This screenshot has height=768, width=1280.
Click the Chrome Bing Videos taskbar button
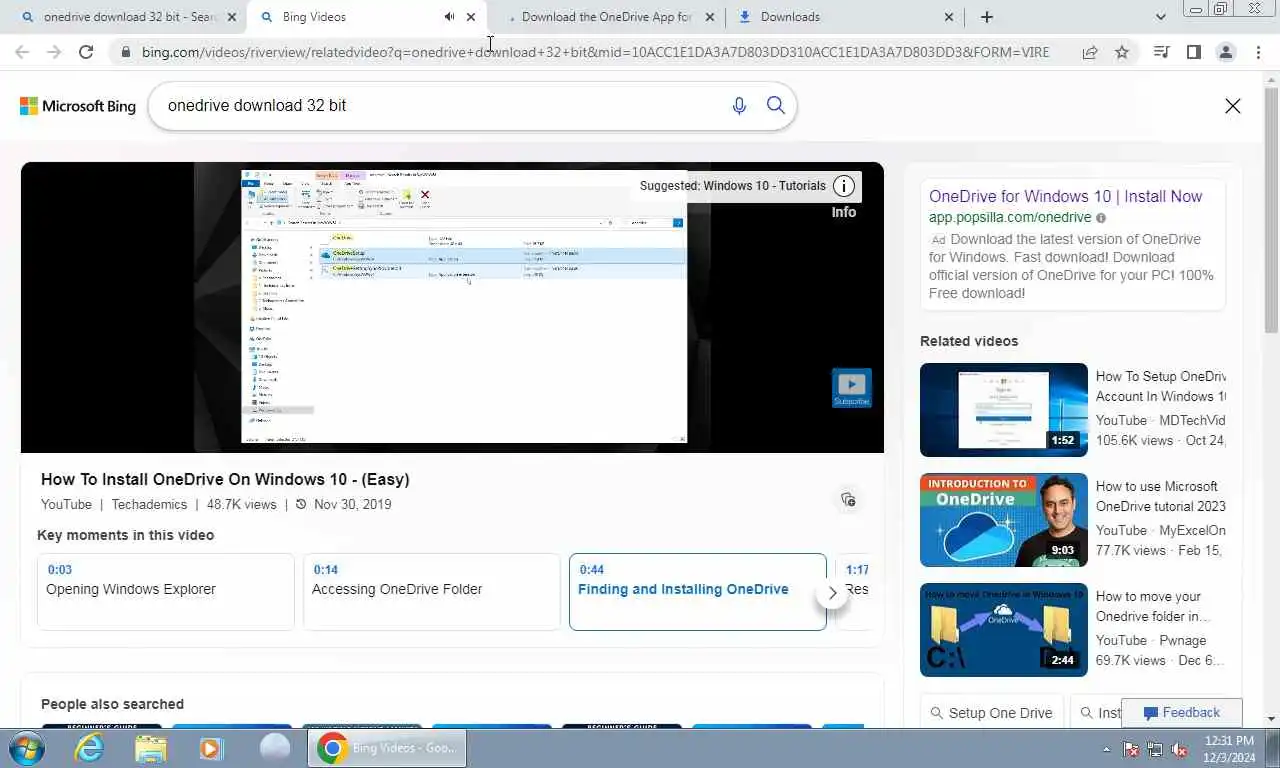(387, 748)
